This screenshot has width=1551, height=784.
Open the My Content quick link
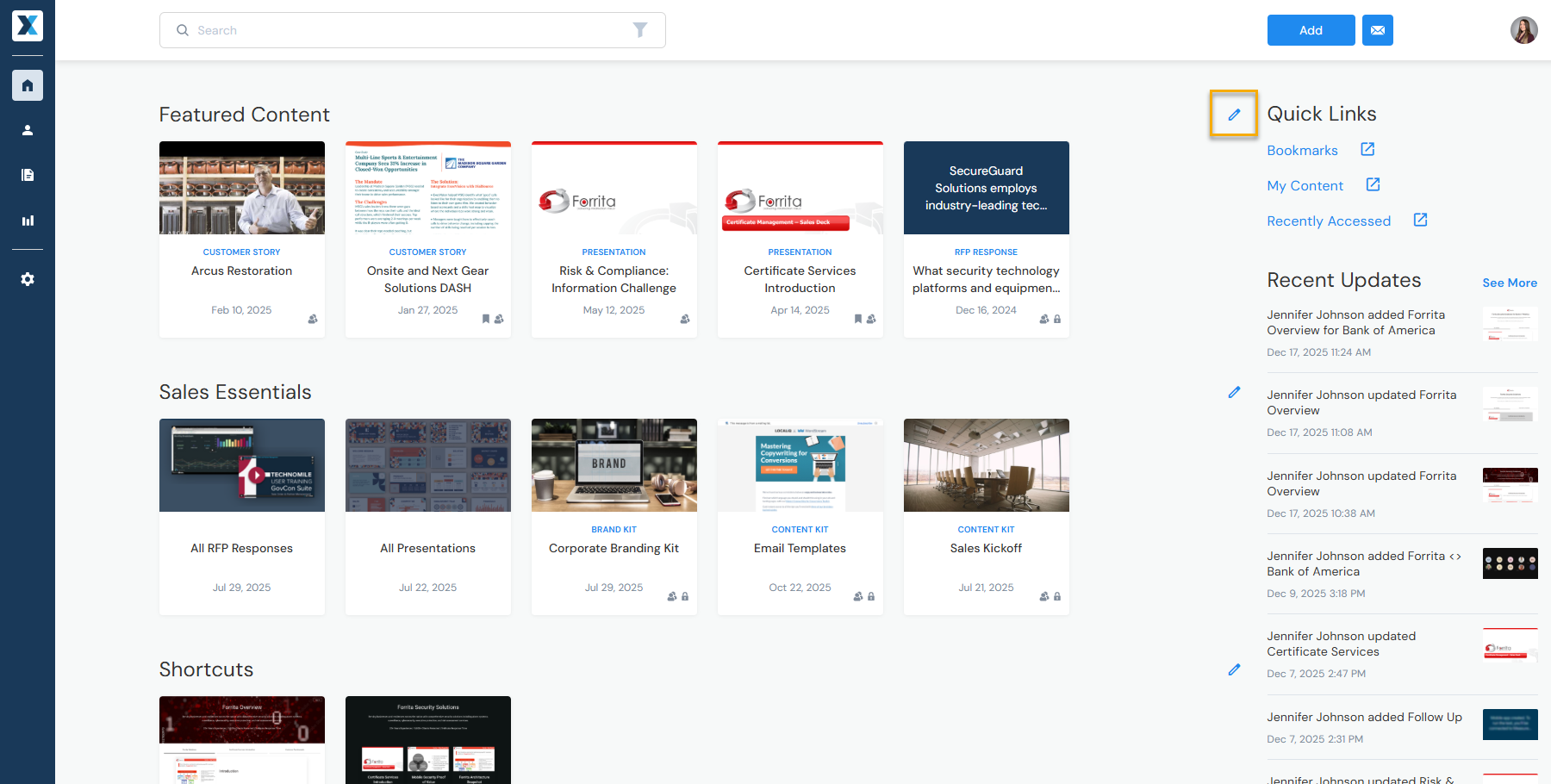(x=1305, y=185)
